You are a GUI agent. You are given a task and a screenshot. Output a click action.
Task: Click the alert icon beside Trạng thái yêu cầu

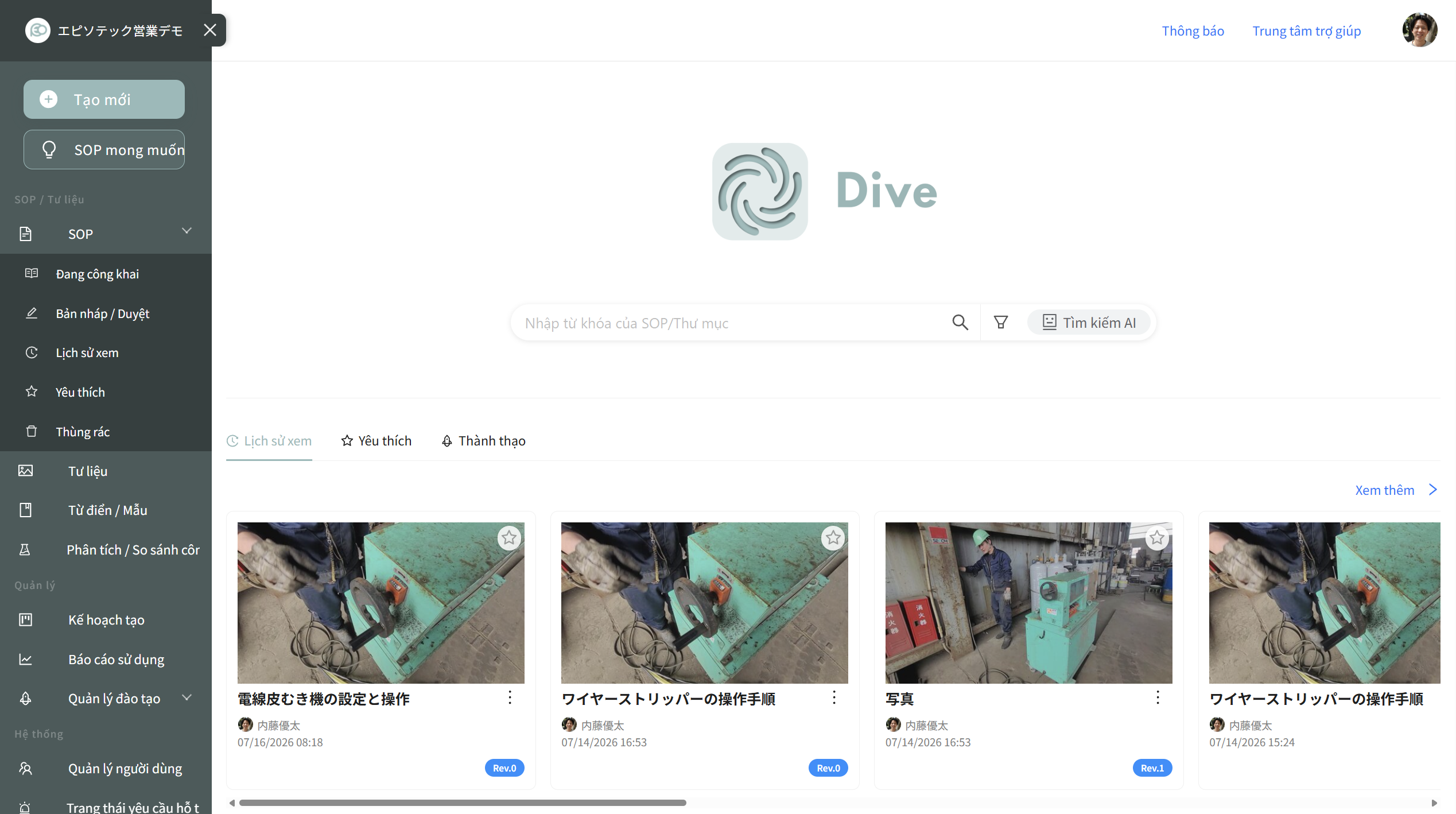(25, 807)
